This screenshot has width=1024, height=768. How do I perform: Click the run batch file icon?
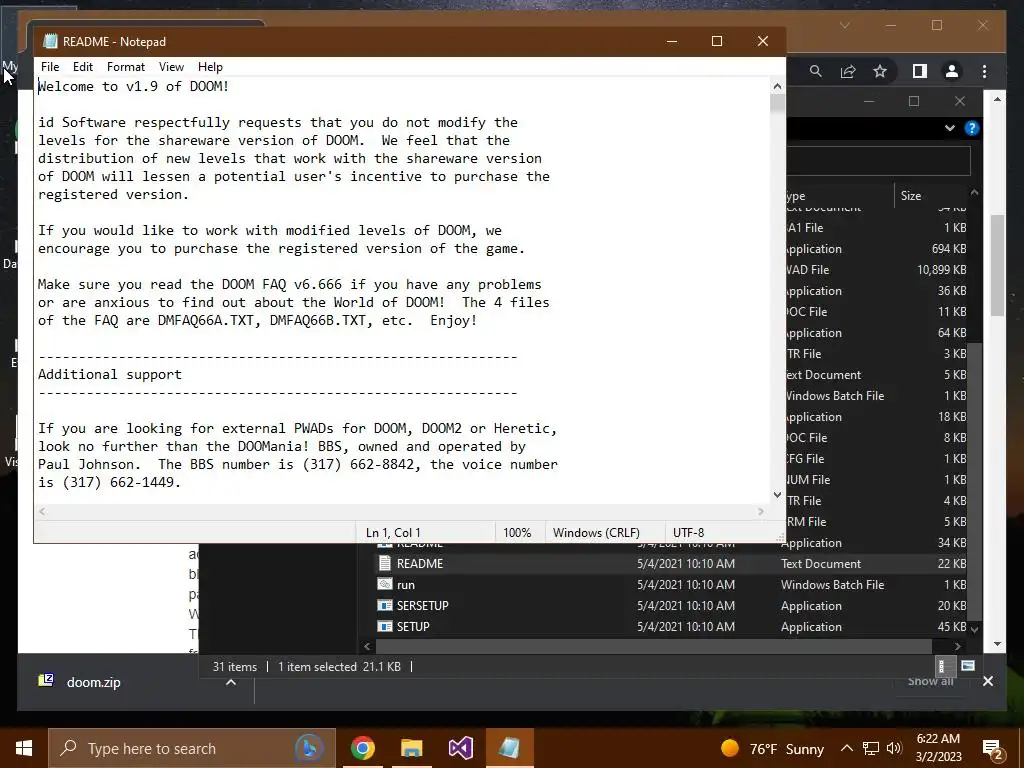[x=385, y=584]
